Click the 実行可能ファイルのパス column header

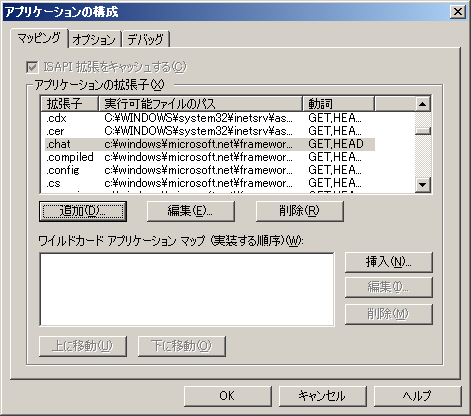(x=201, y=104)
